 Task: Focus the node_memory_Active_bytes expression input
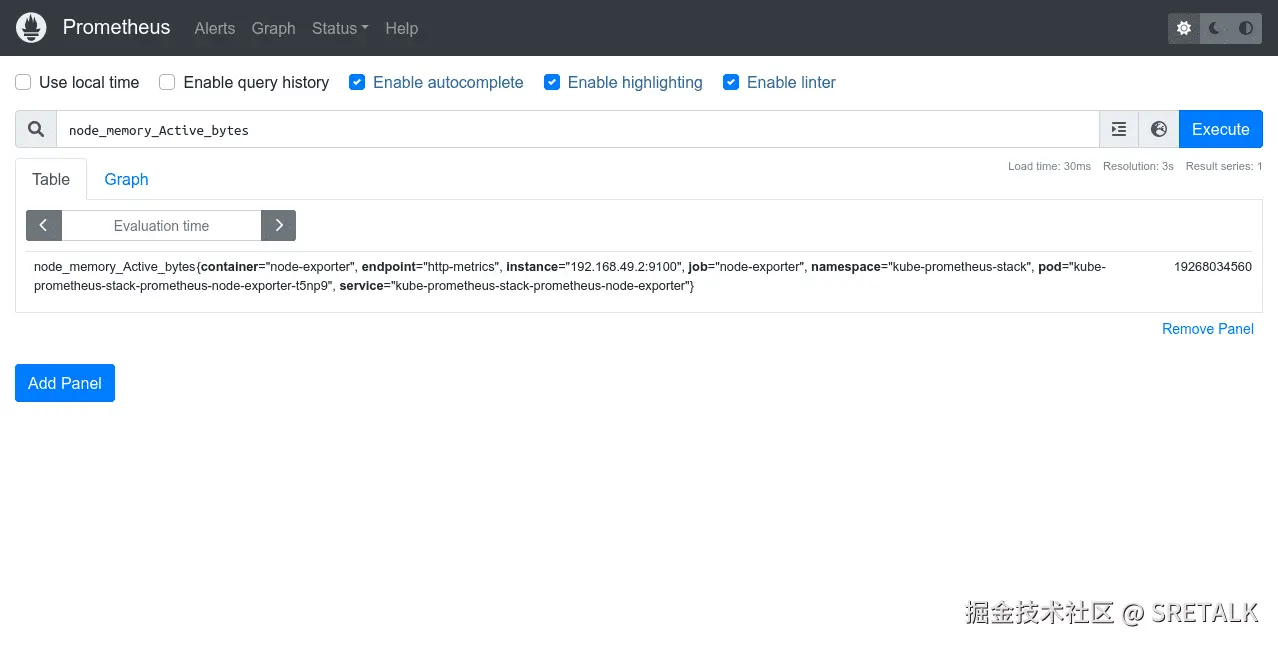click(x=578, y=130)
